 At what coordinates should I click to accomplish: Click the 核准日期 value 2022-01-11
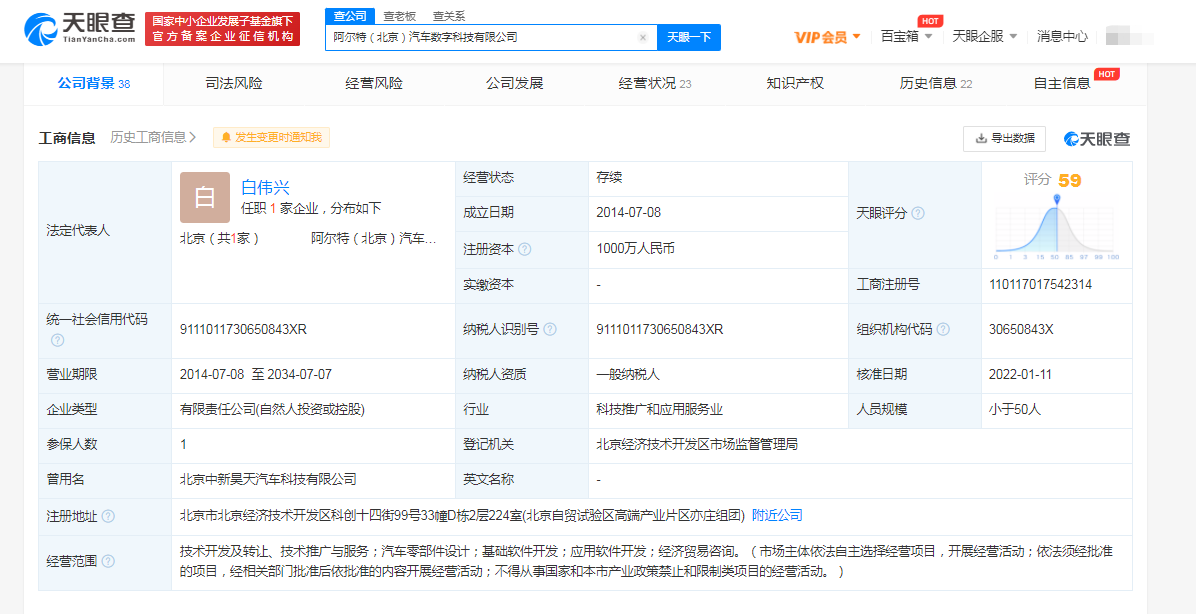(x=1021, y=374)
